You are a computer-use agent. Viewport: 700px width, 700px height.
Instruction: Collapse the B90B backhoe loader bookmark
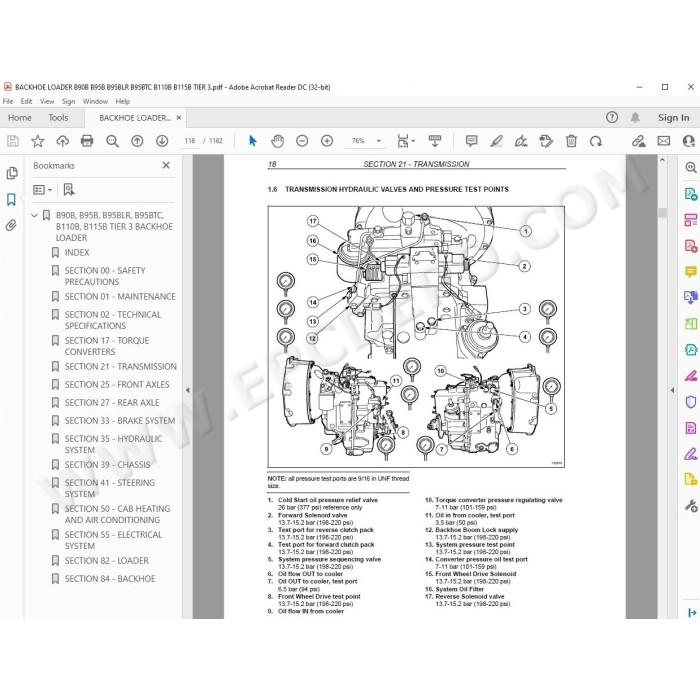(x=34, y=215)
